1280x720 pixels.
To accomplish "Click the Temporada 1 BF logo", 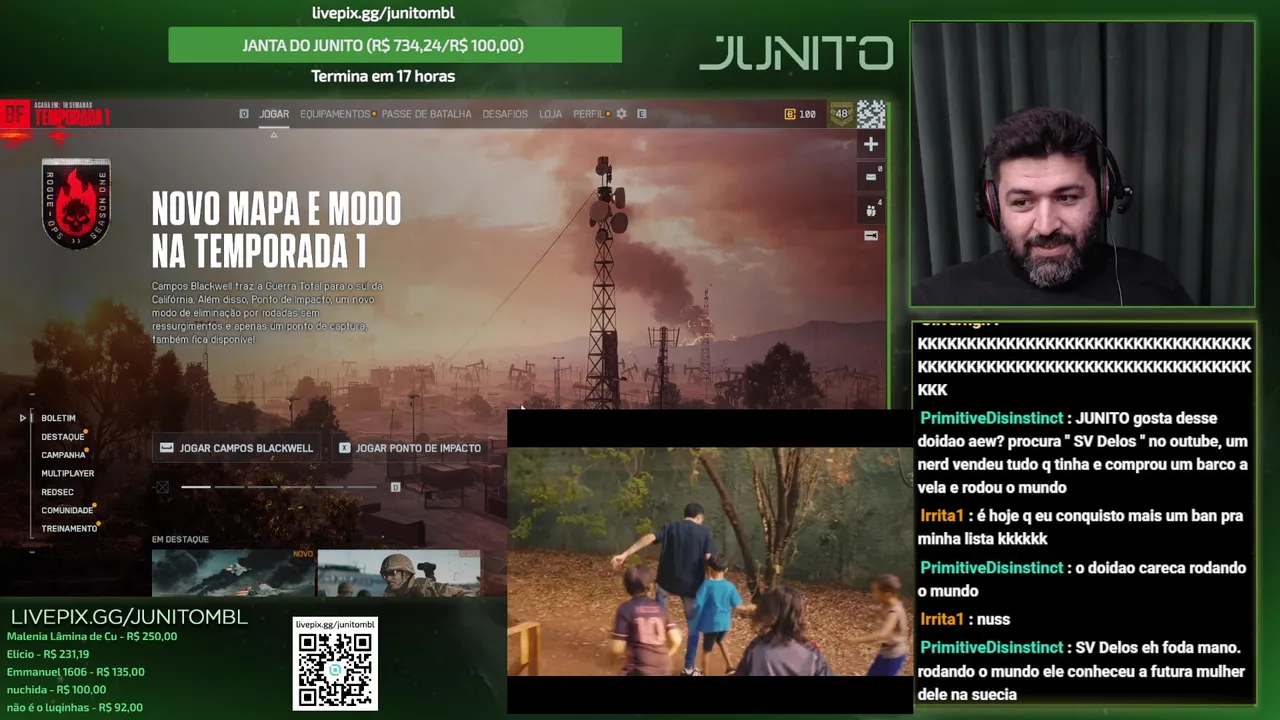I will click(x=57, y=116).
